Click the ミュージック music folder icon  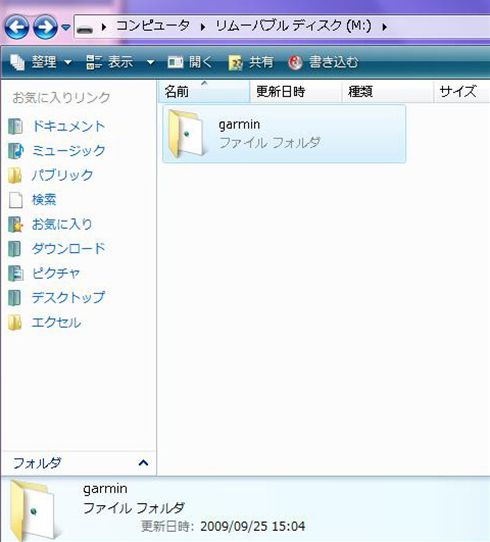click(16, 151)
